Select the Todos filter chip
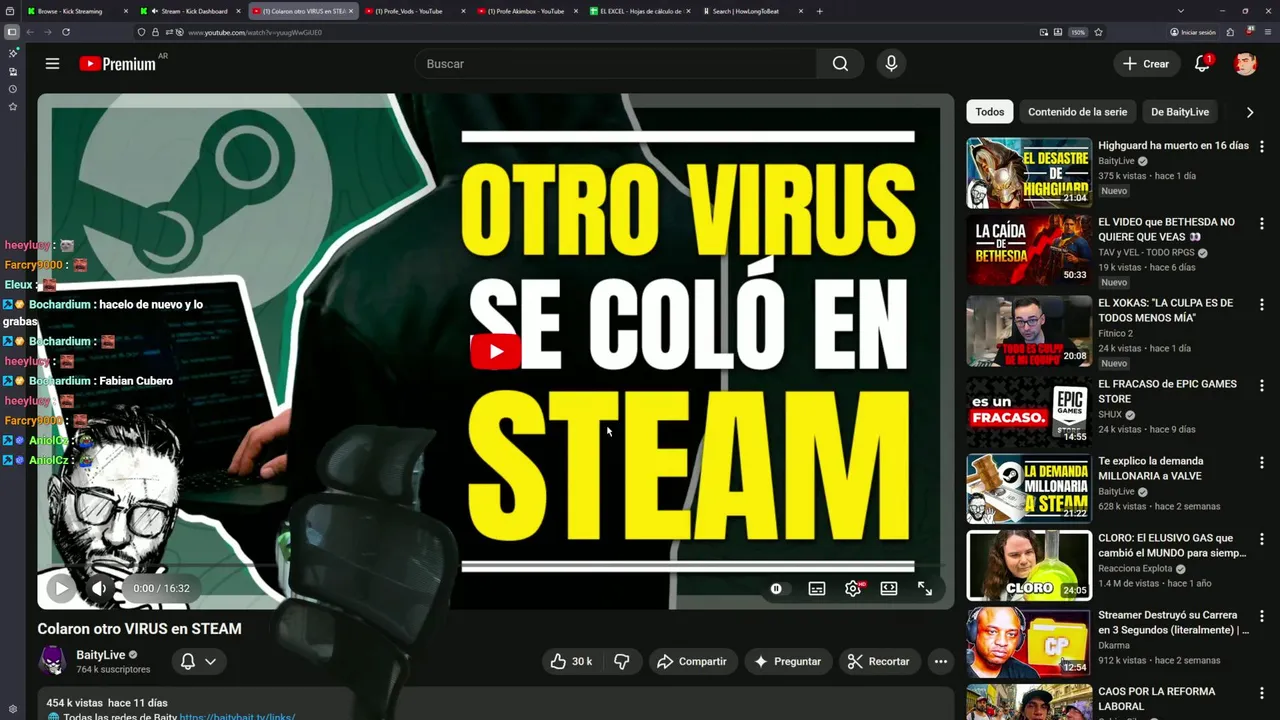Image resolution: width=1280 pixels, height=720 pixels. [x=990, y=112]
